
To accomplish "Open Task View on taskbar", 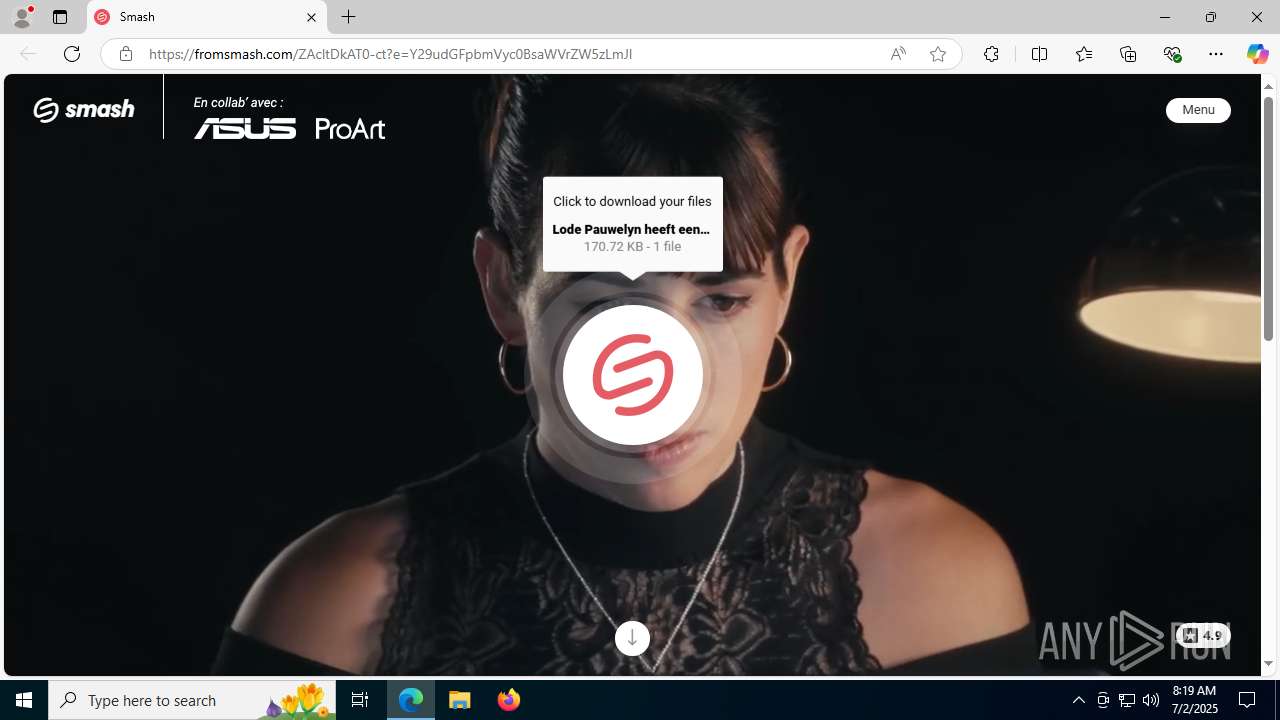I will [x=360, y=700].
